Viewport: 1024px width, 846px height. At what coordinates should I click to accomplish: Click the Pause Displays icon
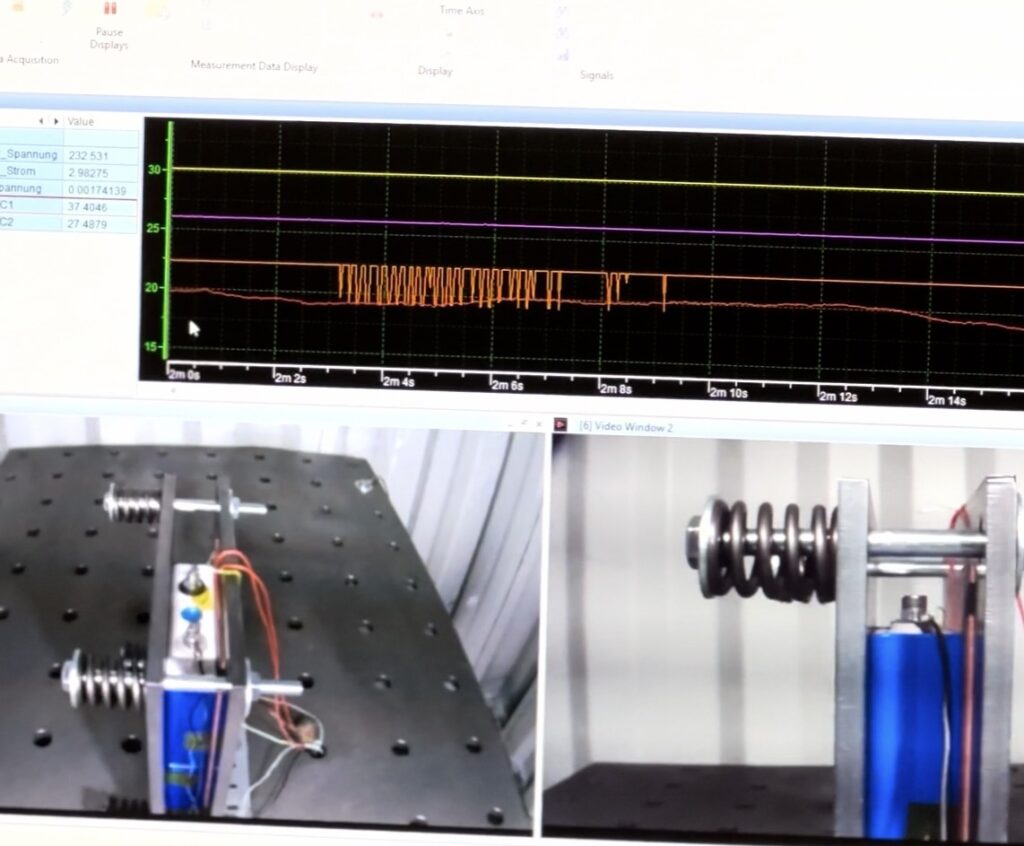110,9
